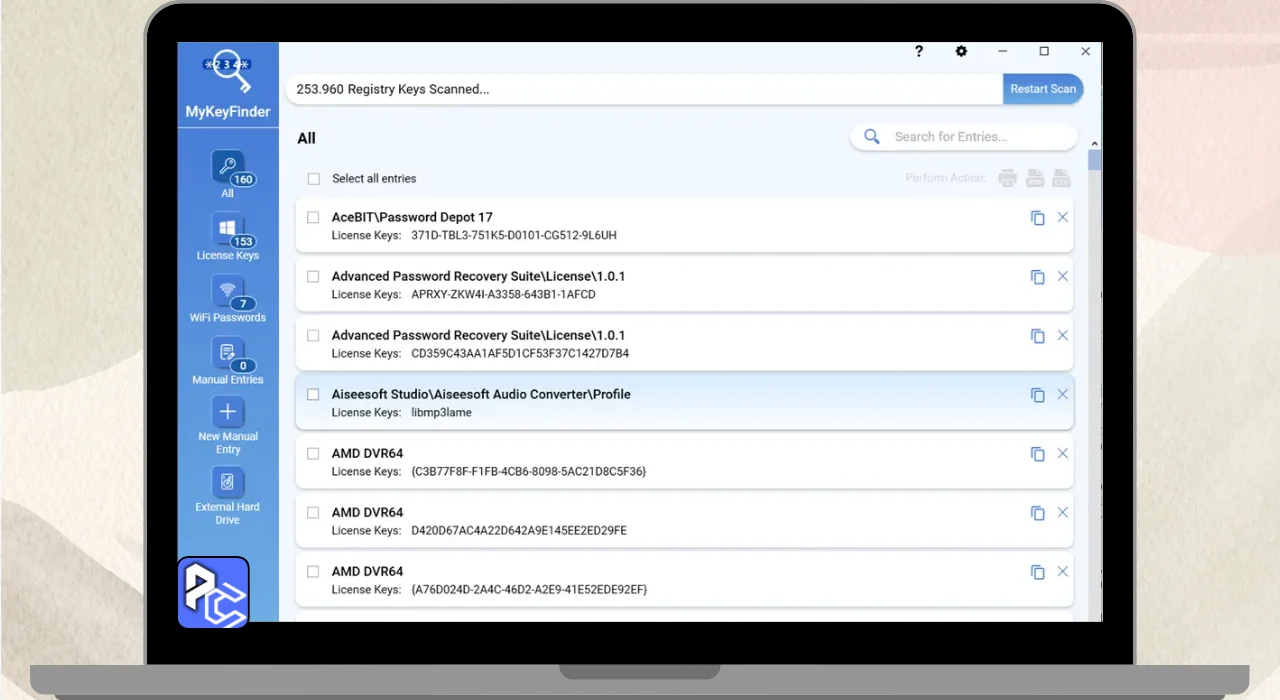Copy the CD359C43AA1AF5D1 license key entry
Viewport: 1280px width, 700px height.
[x=1038, y=336]
